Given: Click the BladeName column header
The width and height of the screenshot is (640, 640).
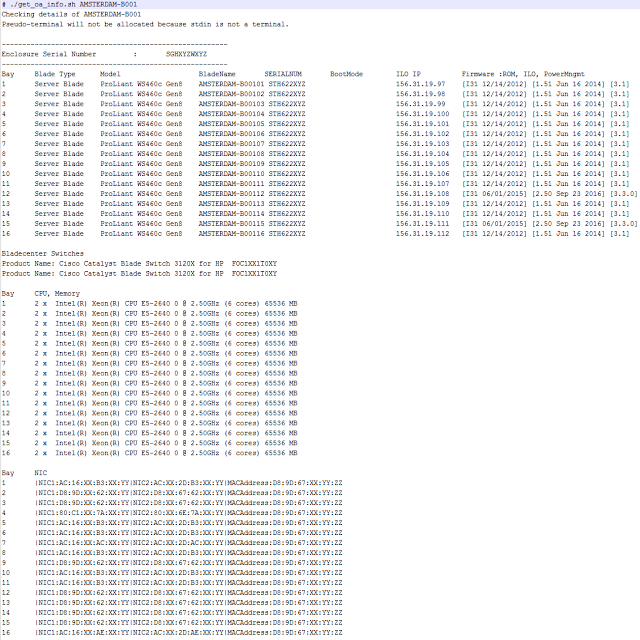Looking at the screenshot, I should click(x=217, y=75).
